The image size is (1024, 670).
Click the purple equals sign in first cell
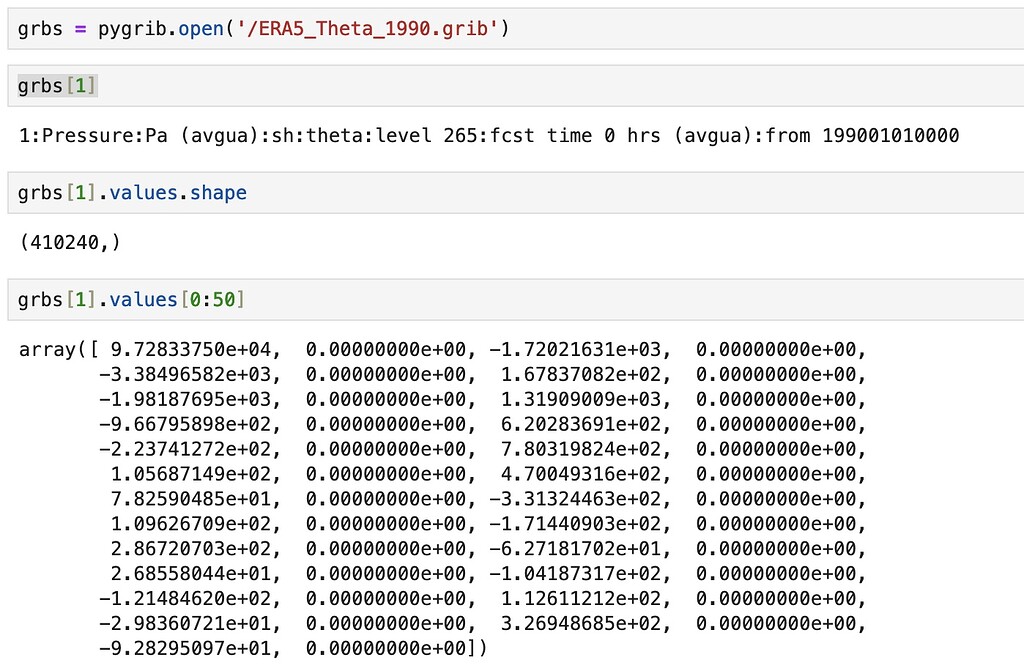pyautogui.click(x=80, y=28)
